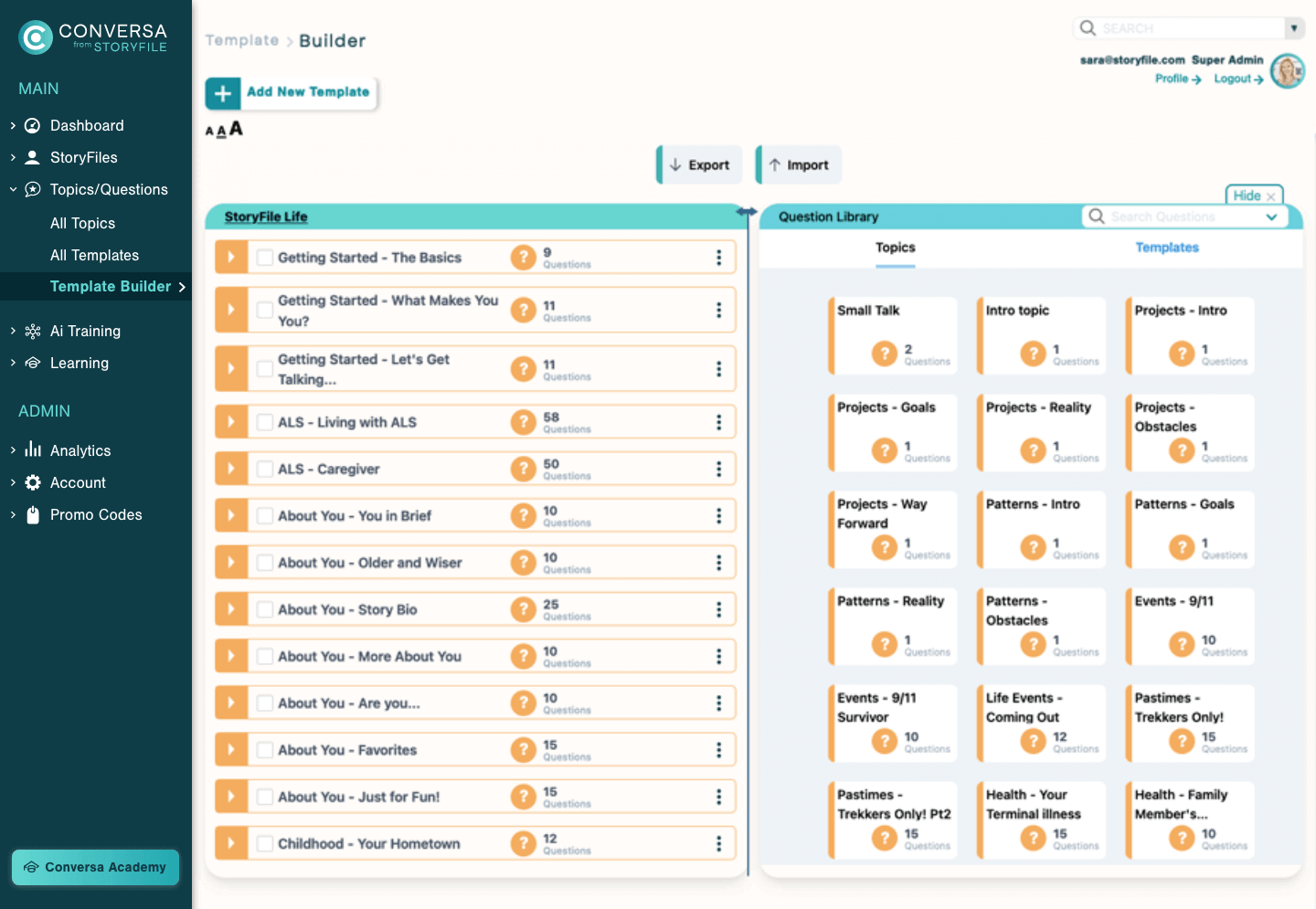Viewport: 1316px width, 909px height.
Task: Select the Projects - Goals topic card
Action: click(x=893, y=433)
